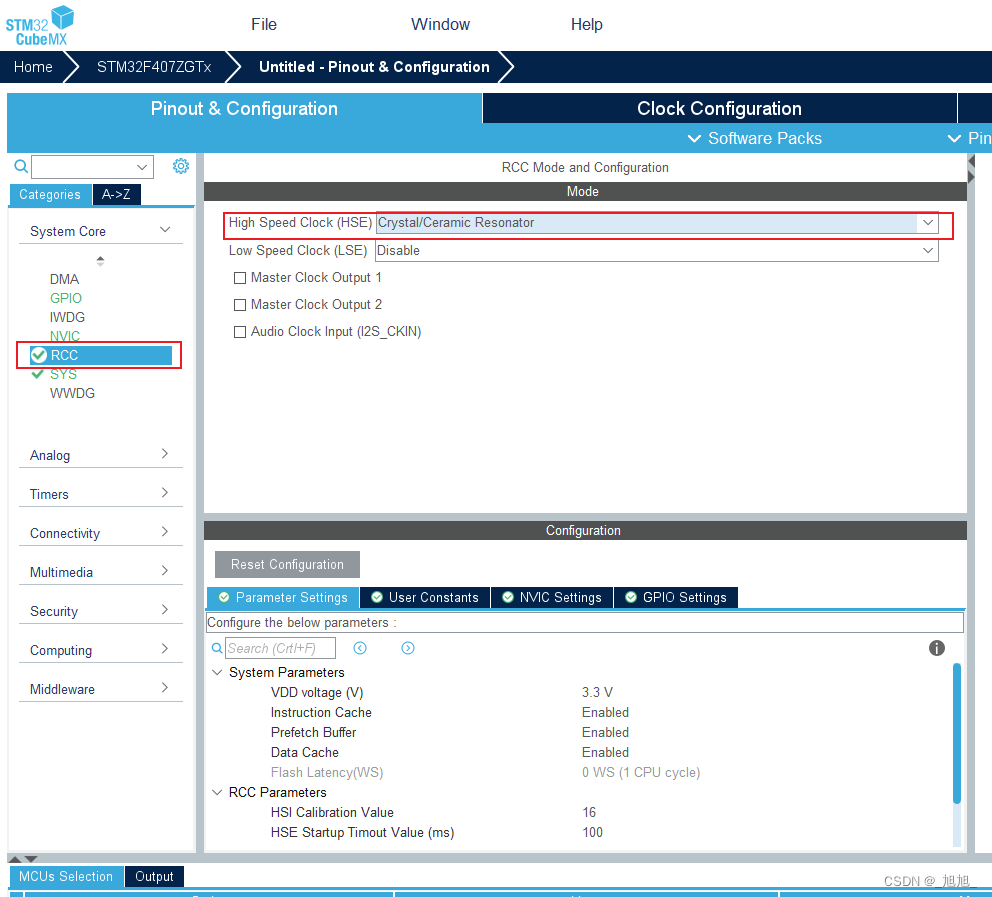Click the bottom panel up/down arrows
This screenshot has width=992, height=897.
[23, 859]
